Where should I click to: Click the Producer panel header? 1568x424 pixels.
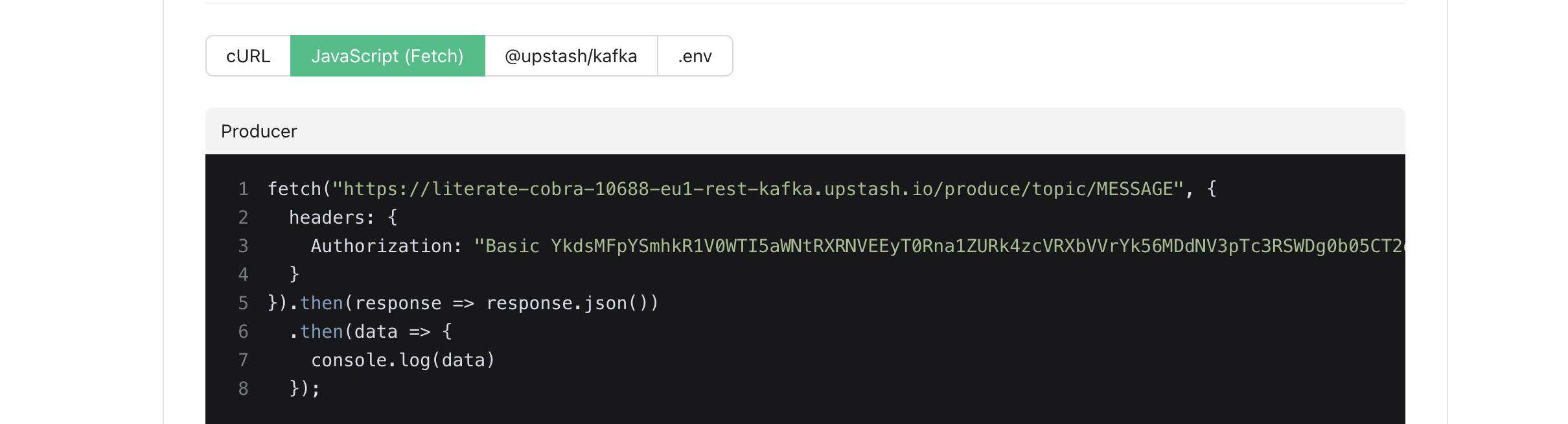[259, 131]
